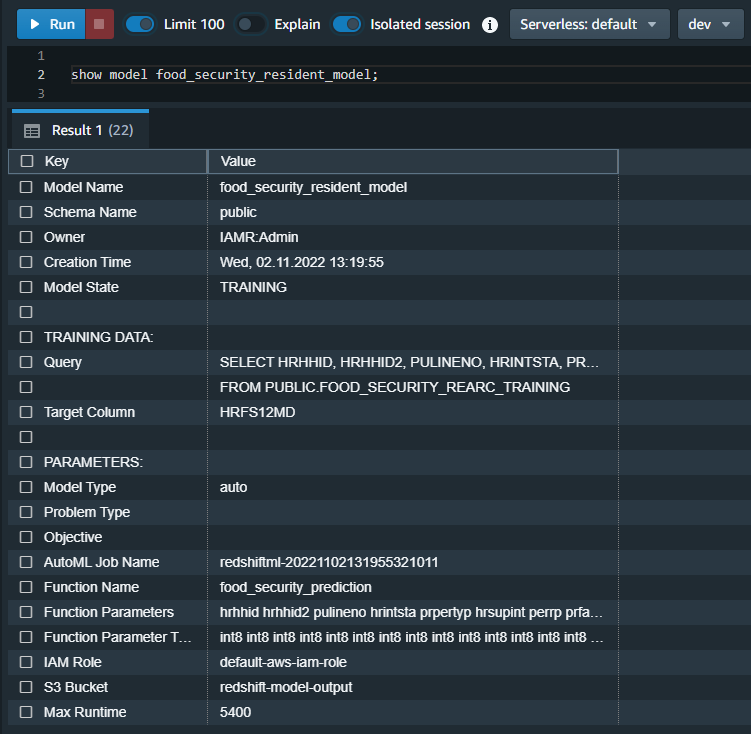This screenshot has height=734, width=751.
Task: Check the Model Type row checkbox
Action: pyautogui.click(x=26, y=487)
